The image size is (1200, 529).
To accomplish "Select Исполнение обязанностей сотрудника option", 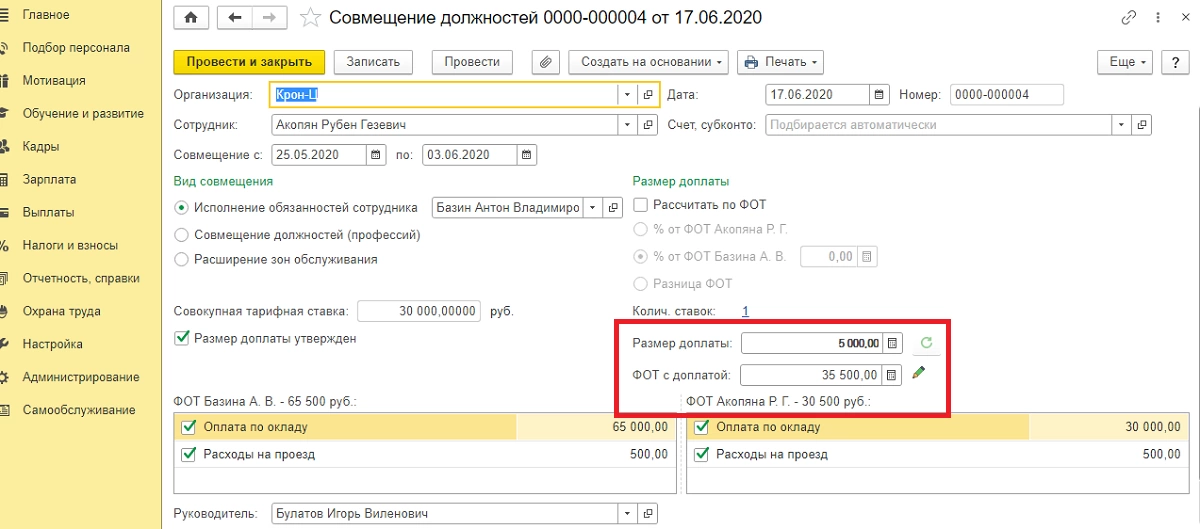I will [x=181, y=208].
